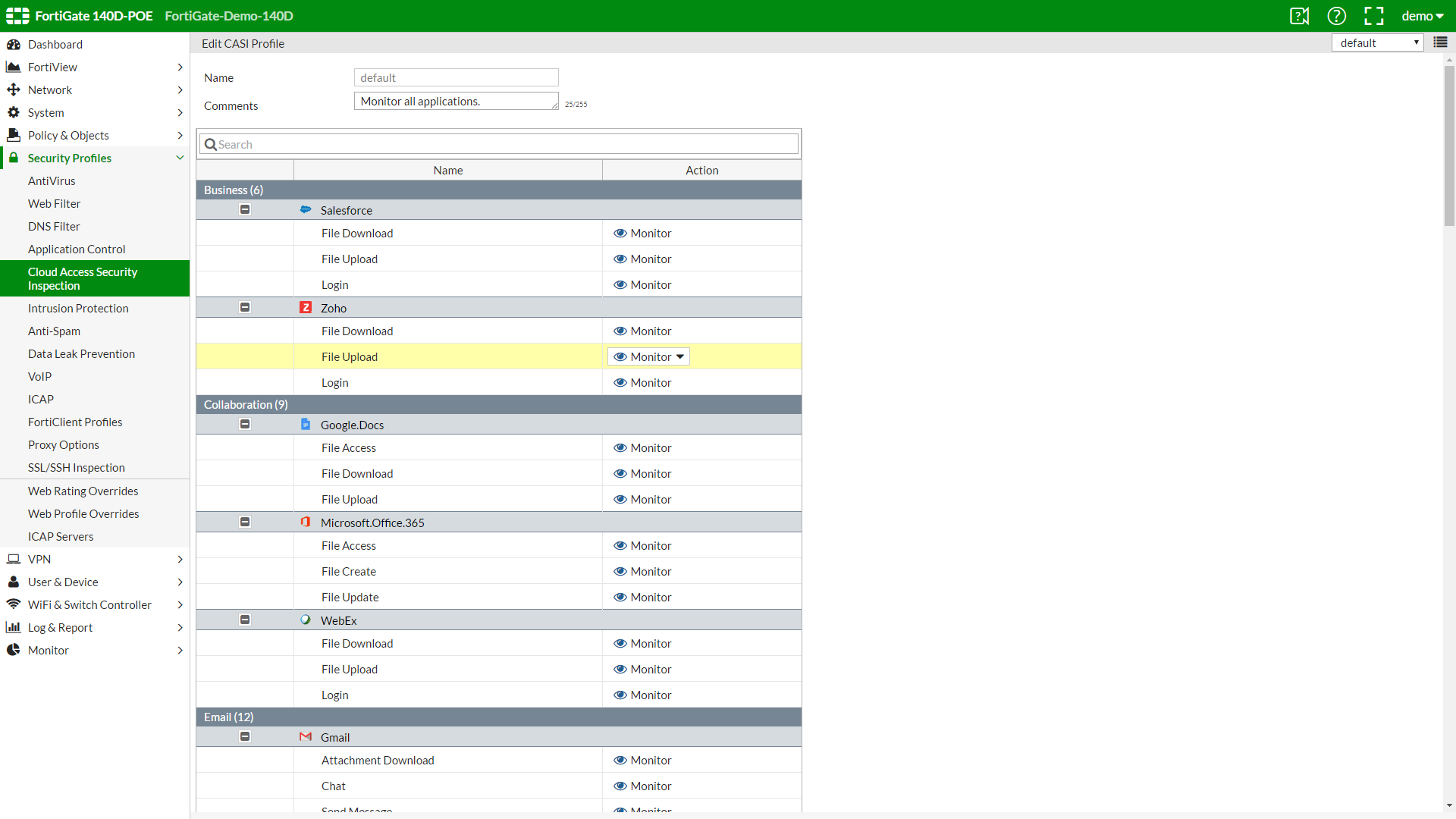Open the Intrusion Protection menu item

coord(78,309)
